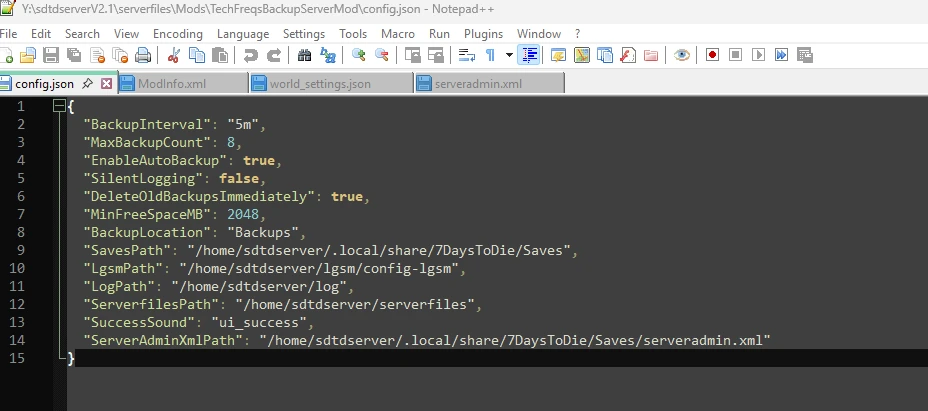Click the Playback macro button
The height and width of the screenshot is (411, 928).
pyautogui.click(x=758, y=55)
